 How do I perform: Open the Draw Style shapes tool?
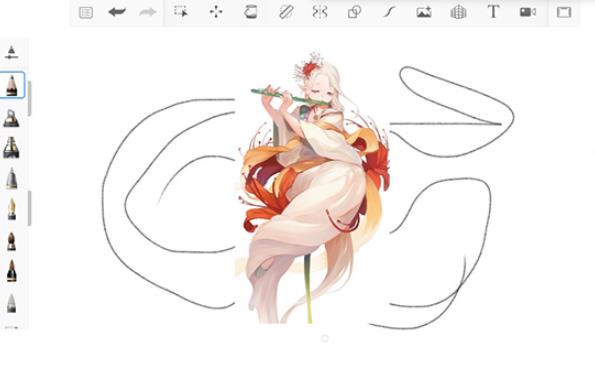pyautogui.click(x=354, y=12)
